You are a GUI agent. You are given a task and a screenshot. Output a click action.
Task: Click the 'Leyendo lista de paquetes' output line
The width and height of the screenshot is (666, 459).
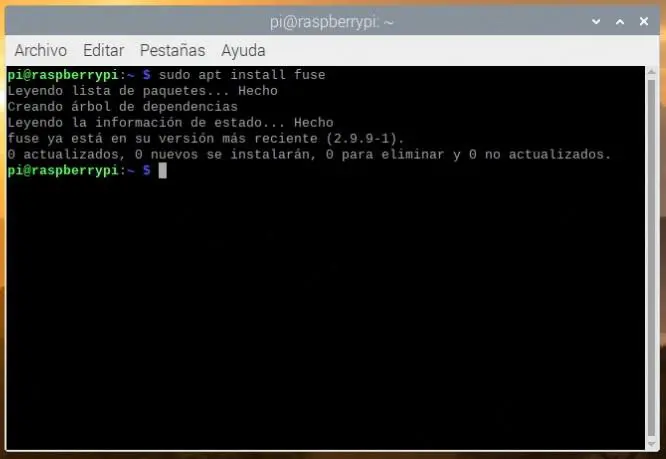click(142, 91)
